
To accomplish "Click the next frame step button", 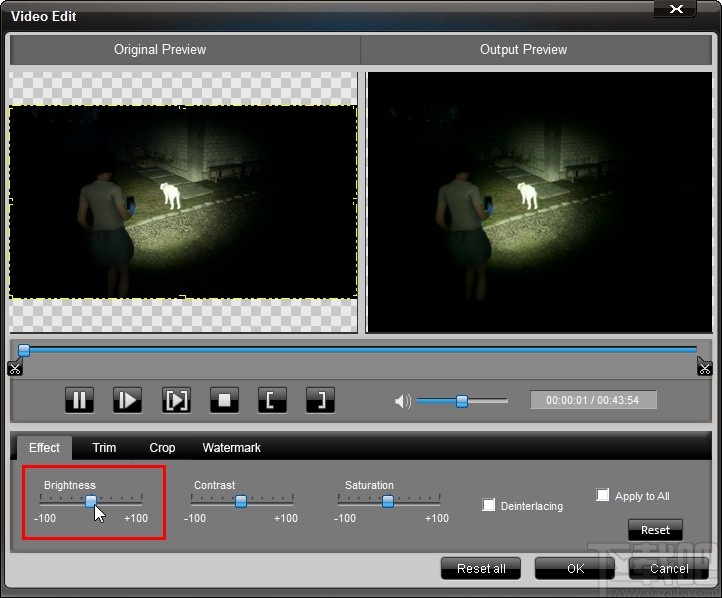I will (127, 400).
